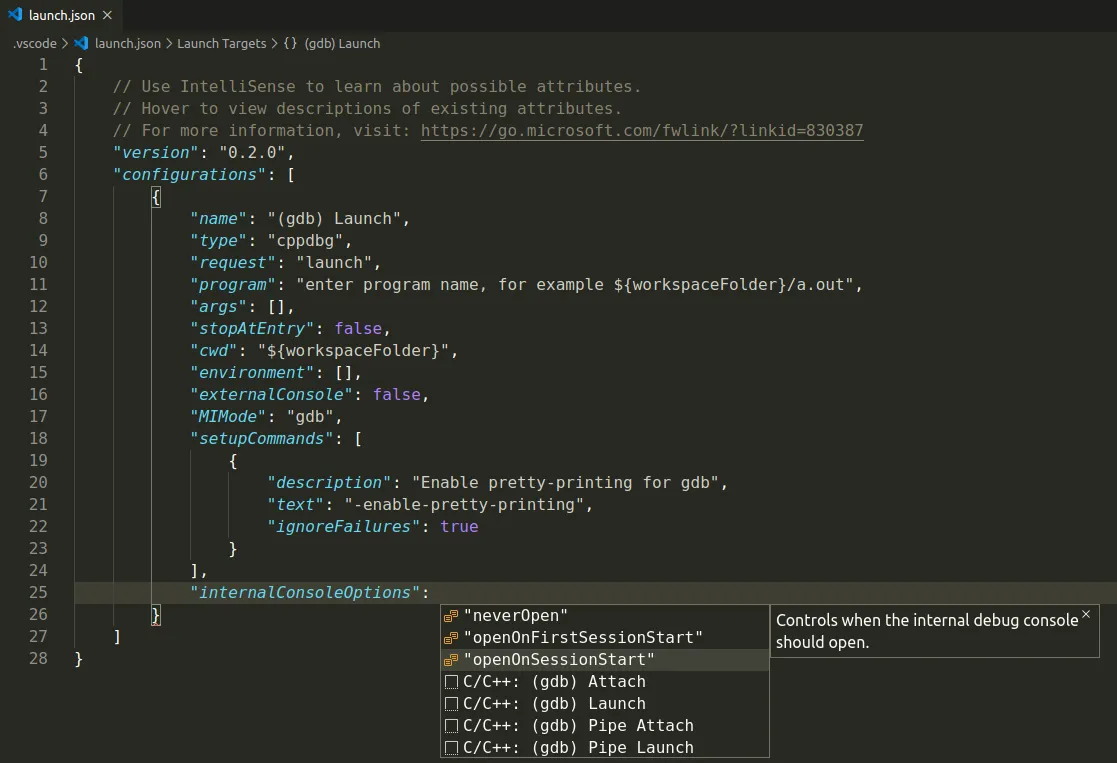Click the stopAtEntry false value
The image size is (1117, 763).
coord(358,328)
